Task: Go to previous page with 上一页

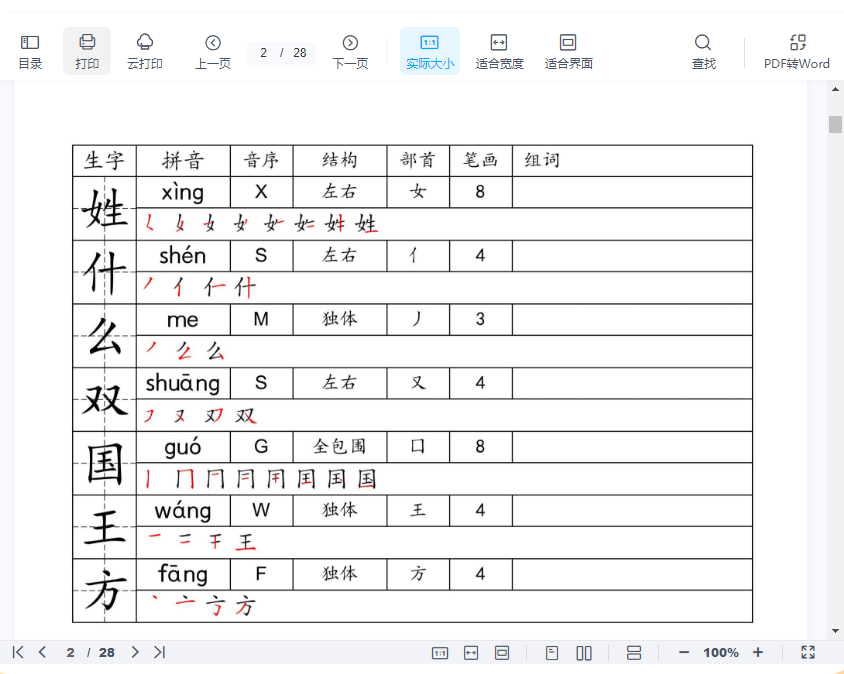Action: (x=212, y=51)
